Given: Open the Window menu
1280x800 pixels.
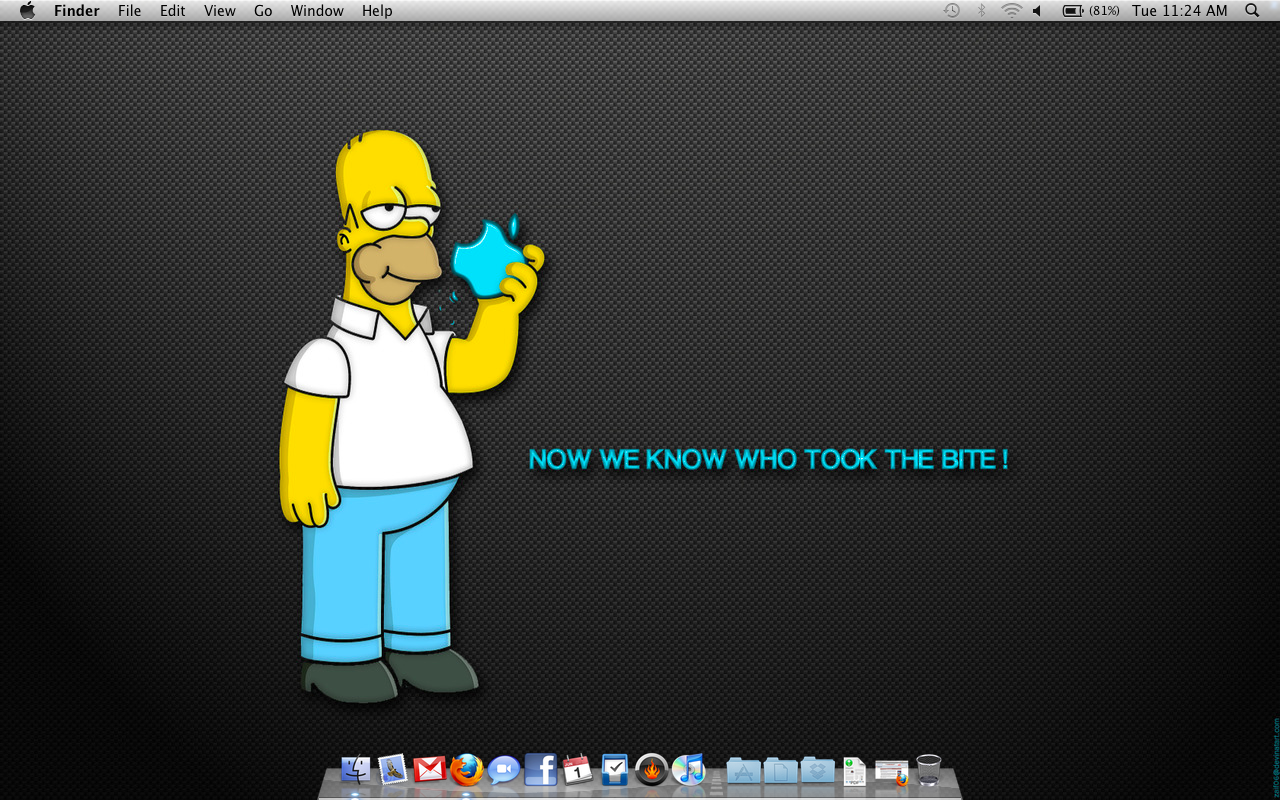Looking at the screenshot, I should pos(317,11).
